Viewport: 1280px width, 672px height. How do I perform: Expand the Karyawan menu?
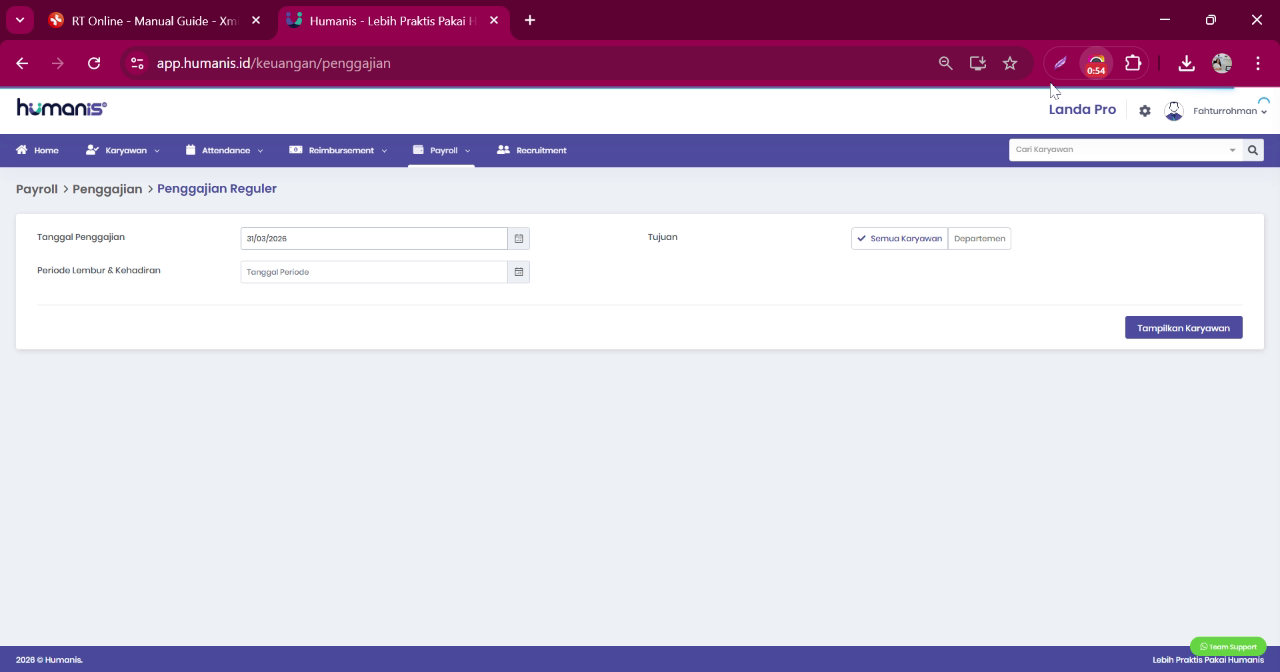(x=123, y=151)
